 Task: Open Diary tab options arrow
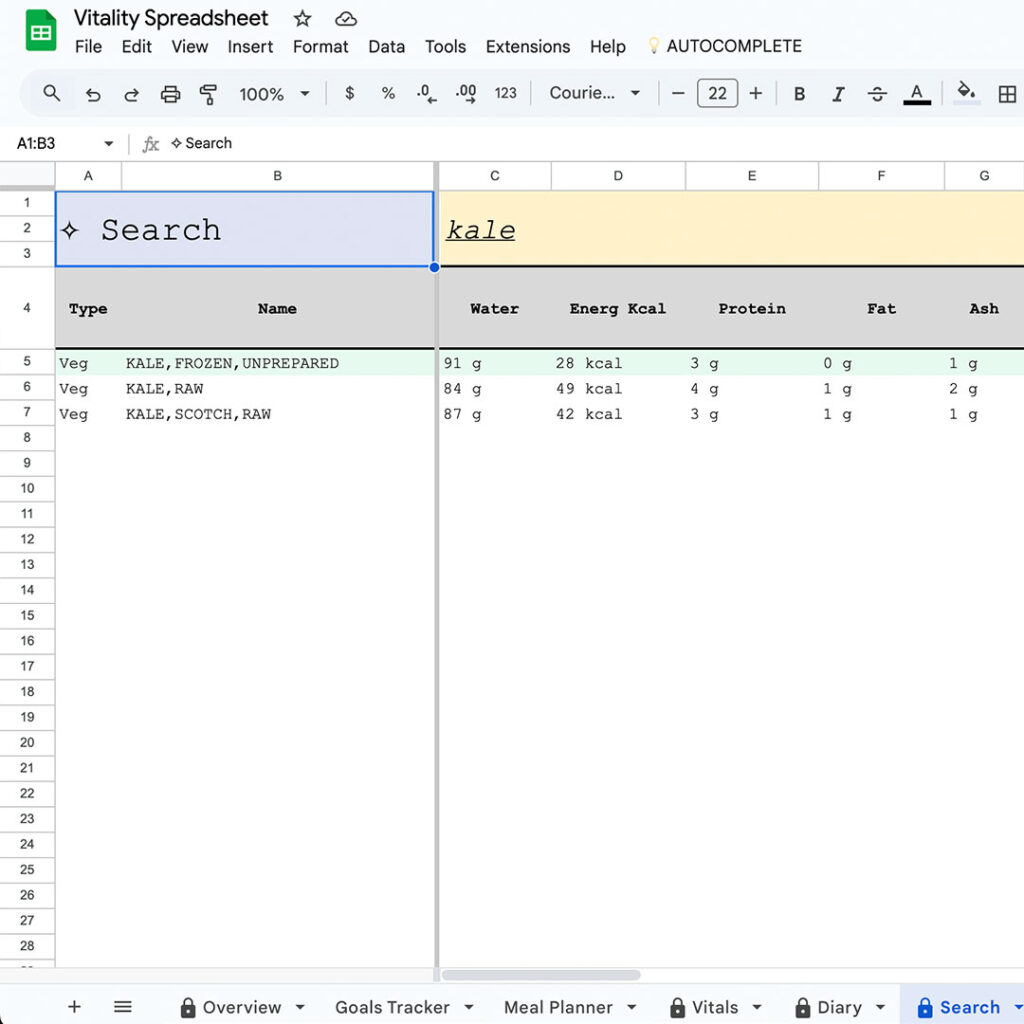pos(880,1007)
